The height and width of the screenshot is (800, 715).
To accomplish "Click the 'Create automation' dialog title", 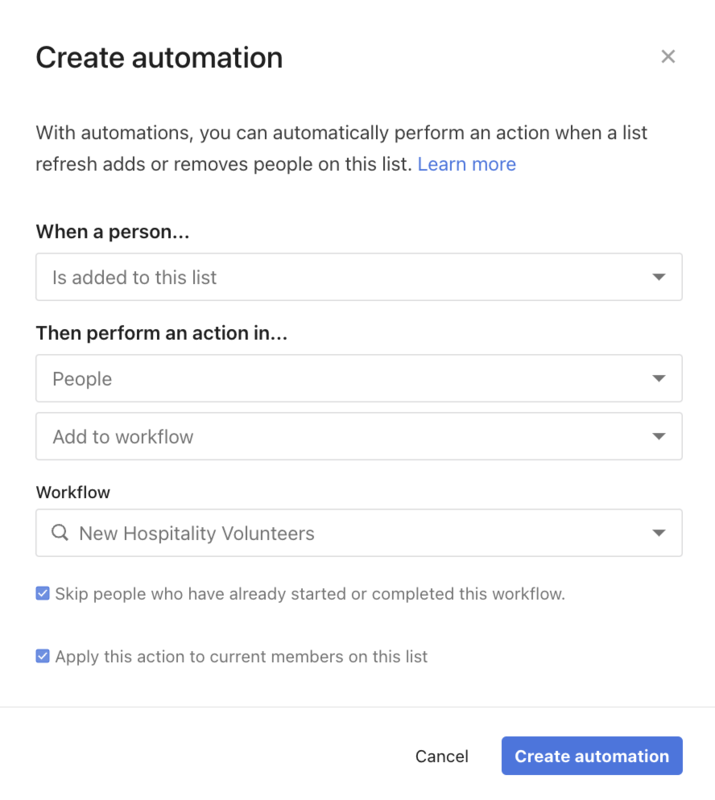I will pos(159,57).
